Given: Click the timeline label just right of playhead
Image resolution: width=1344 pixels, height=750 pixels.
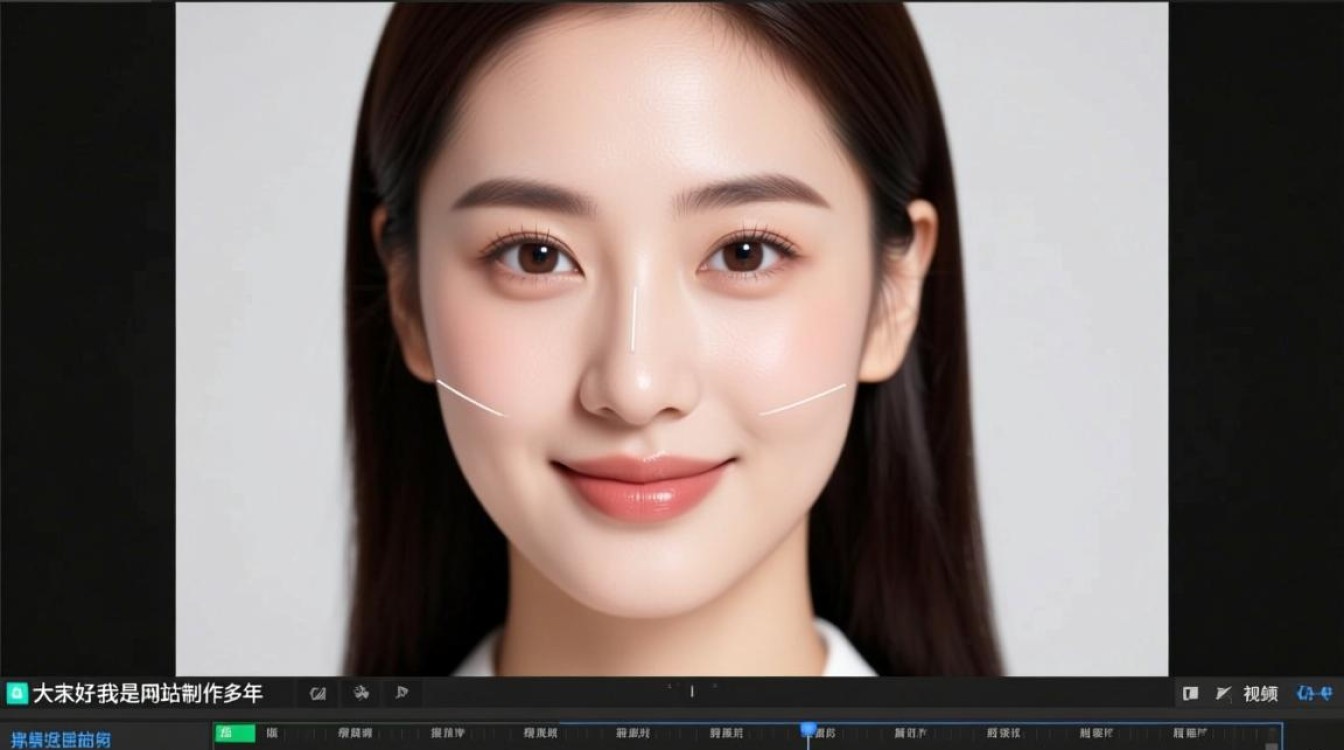Looking at the screenshot, I should (826, 733).
